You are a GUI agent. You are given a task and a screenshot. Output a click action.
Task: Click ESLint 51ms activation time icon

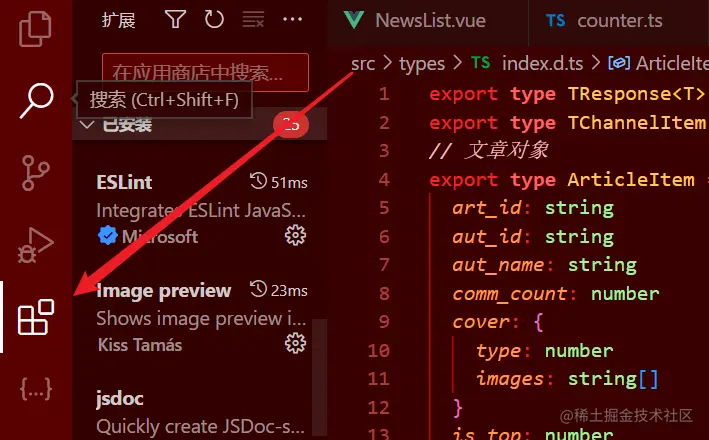(x=258, y=181)
